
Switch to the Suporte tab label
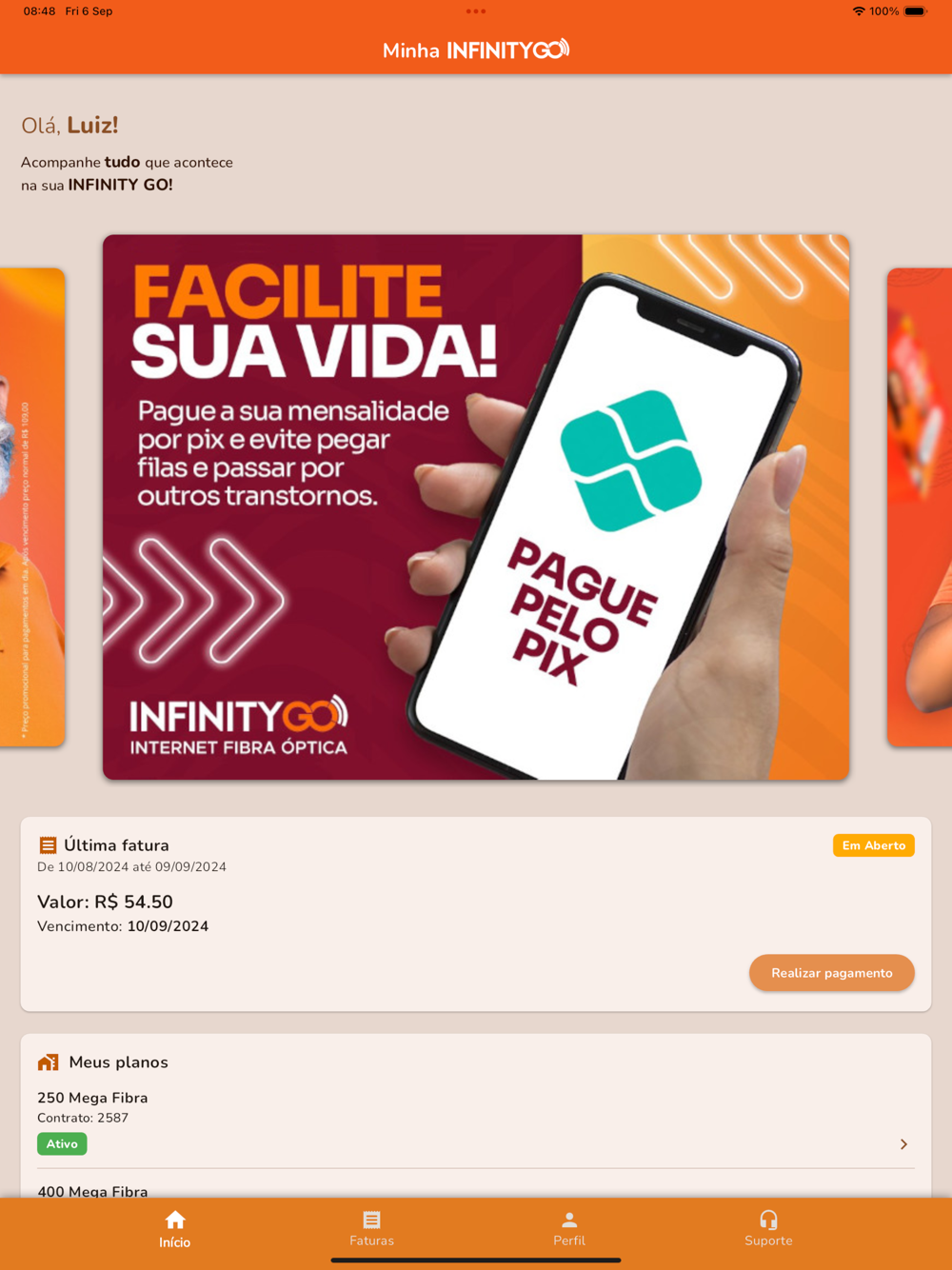pyautogui.click(x=768, y=1240)
